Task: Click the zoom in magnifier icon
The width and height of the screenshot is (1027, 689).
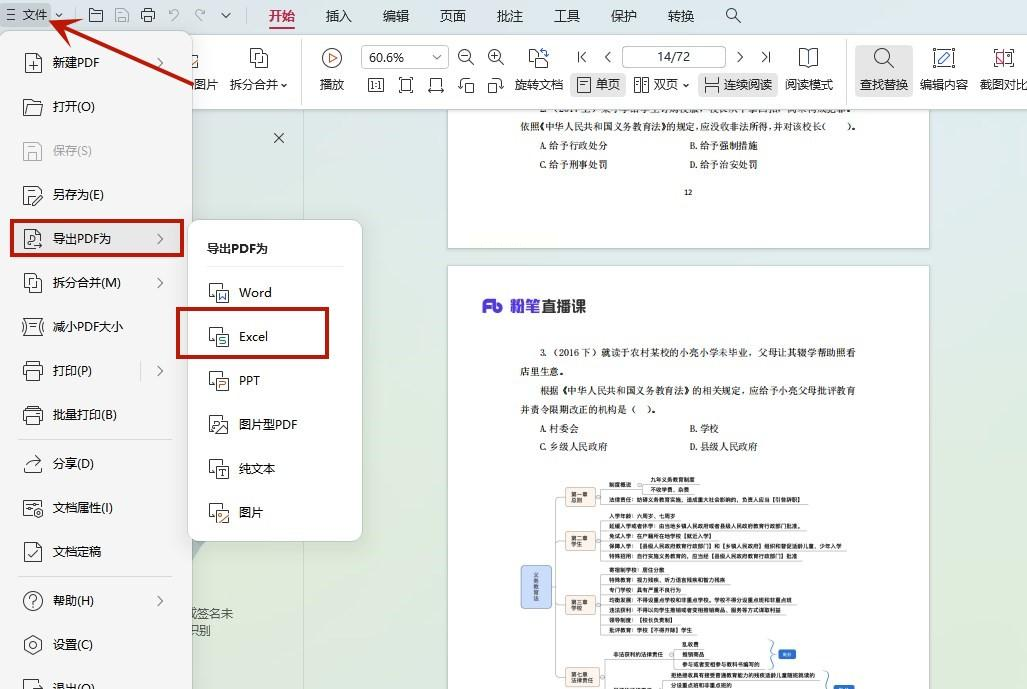Action: pyautogui.click(x=496, y=57)
